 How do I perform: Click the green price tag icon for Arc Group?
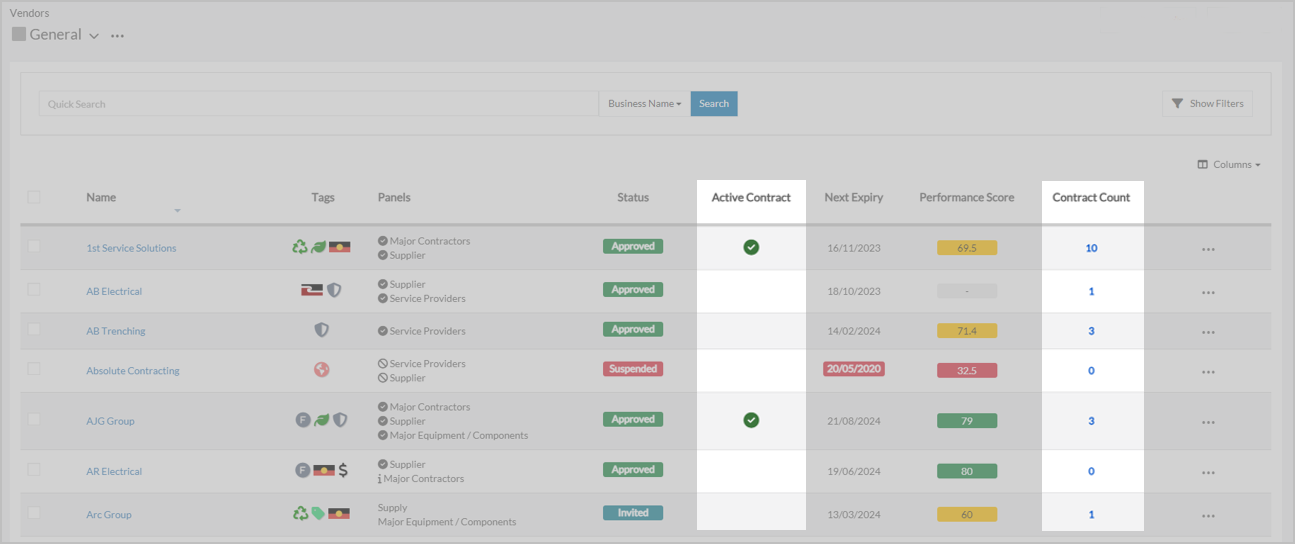[318, 514]
